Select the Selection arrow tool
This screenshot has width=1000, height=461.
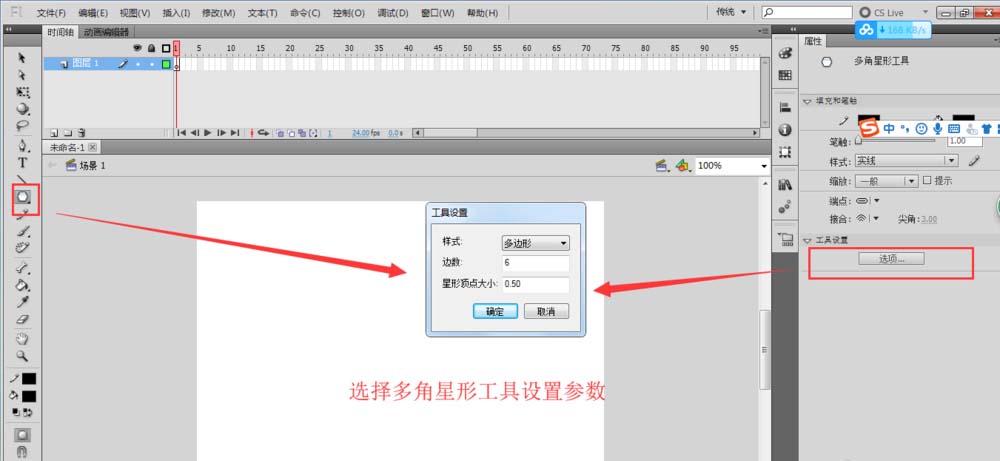(x=22, y=59)
